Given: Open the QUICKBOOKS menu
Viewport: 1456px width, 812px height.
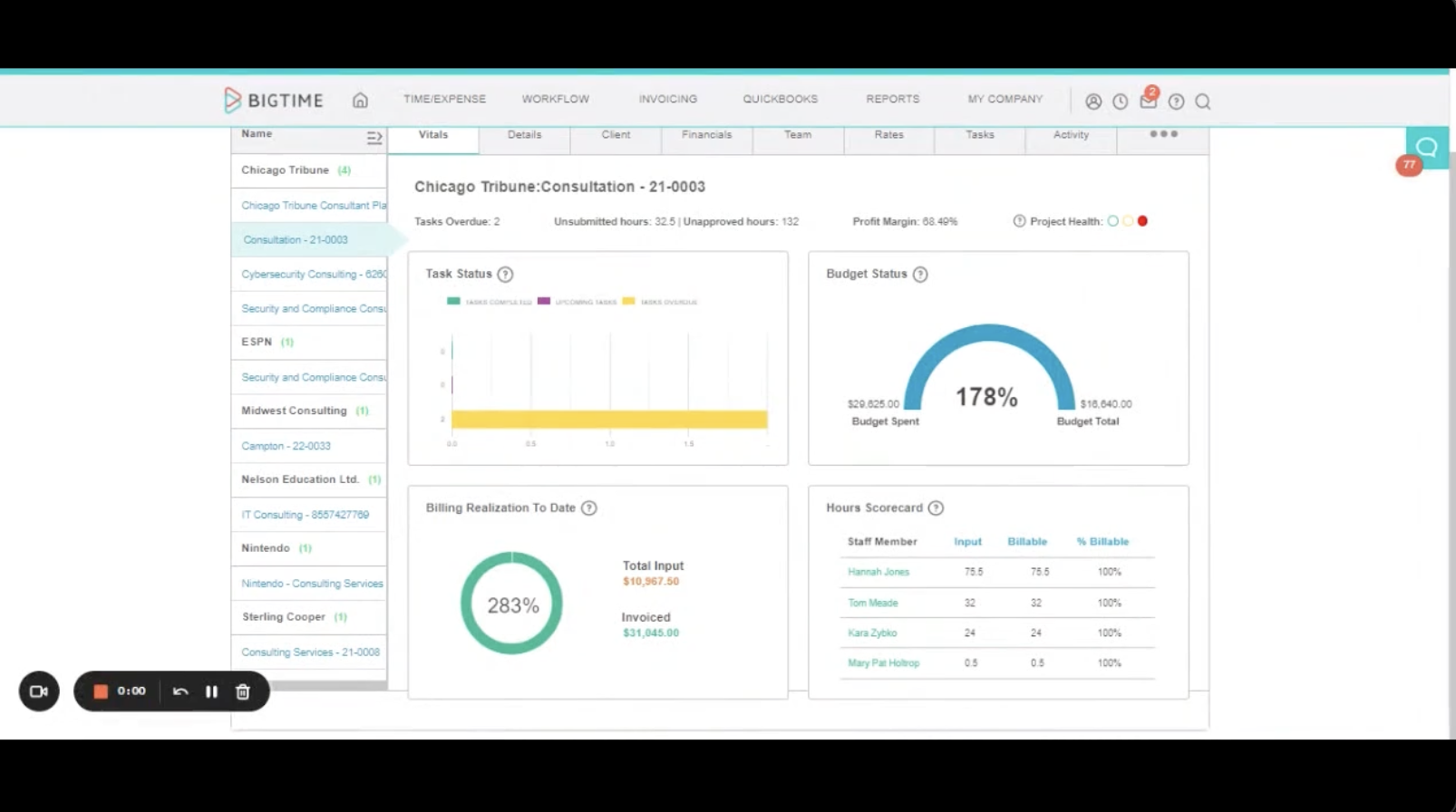Looking at the screenshot, I should [780, 99].
